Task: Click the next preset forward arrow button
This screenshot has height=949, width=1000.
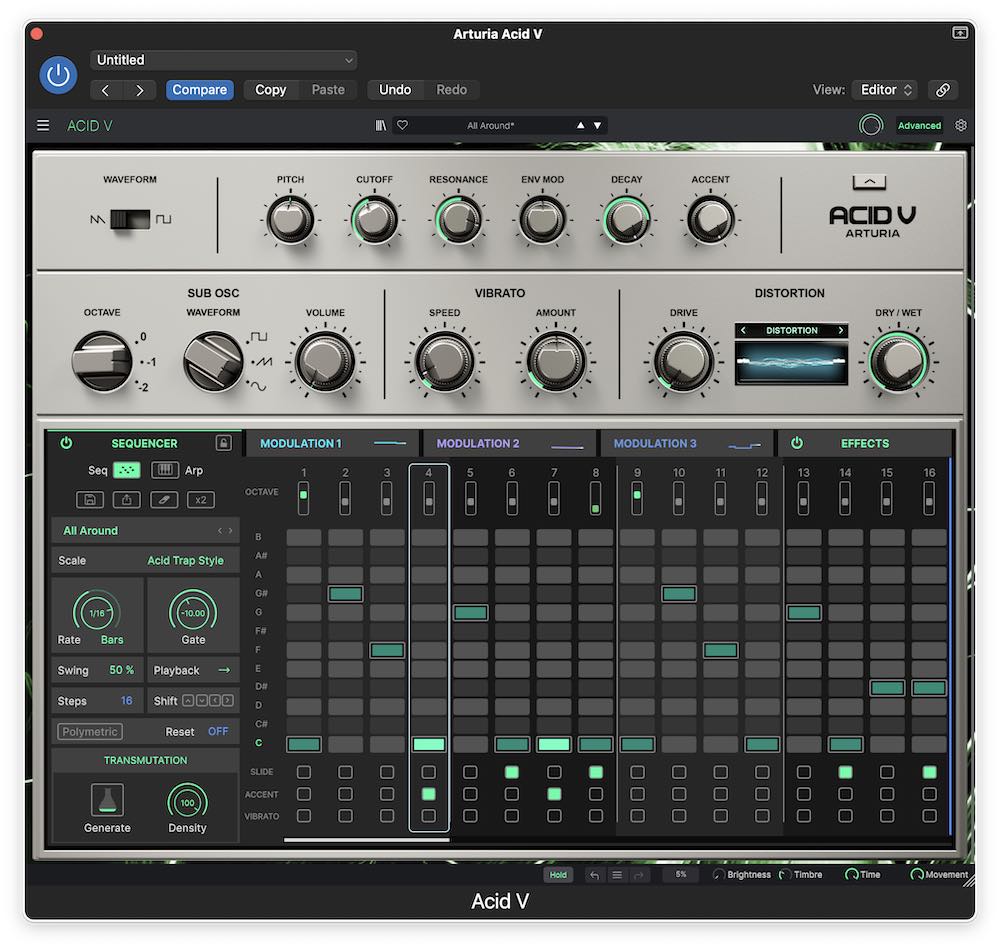Action: coord(140,90)
